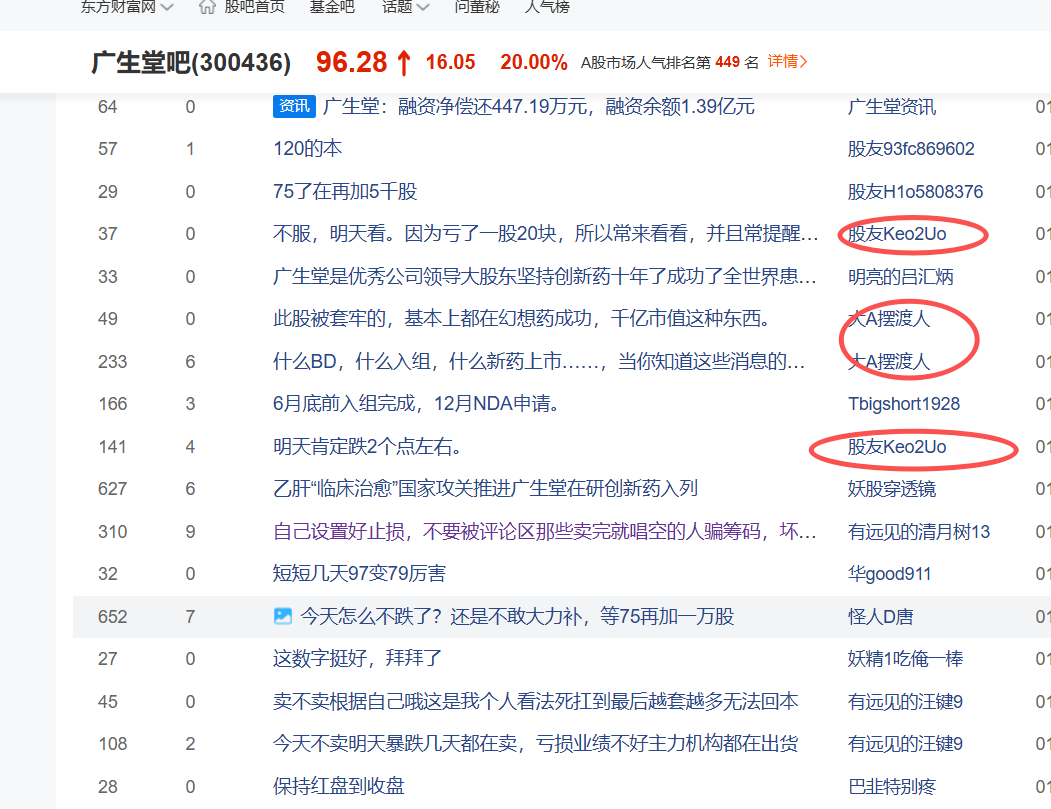The image size is (1051, 809).
Task: Click the 16.05 price change value
Action: [x=450, y=62]
